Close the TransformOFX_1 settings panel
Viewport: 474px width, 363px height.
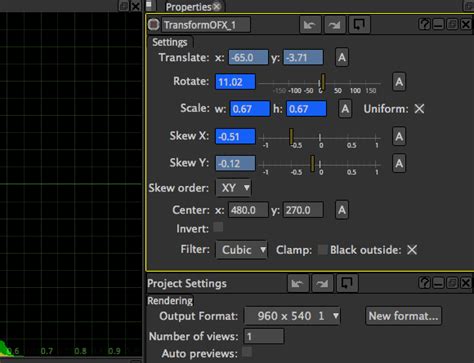tap(466, 24)
